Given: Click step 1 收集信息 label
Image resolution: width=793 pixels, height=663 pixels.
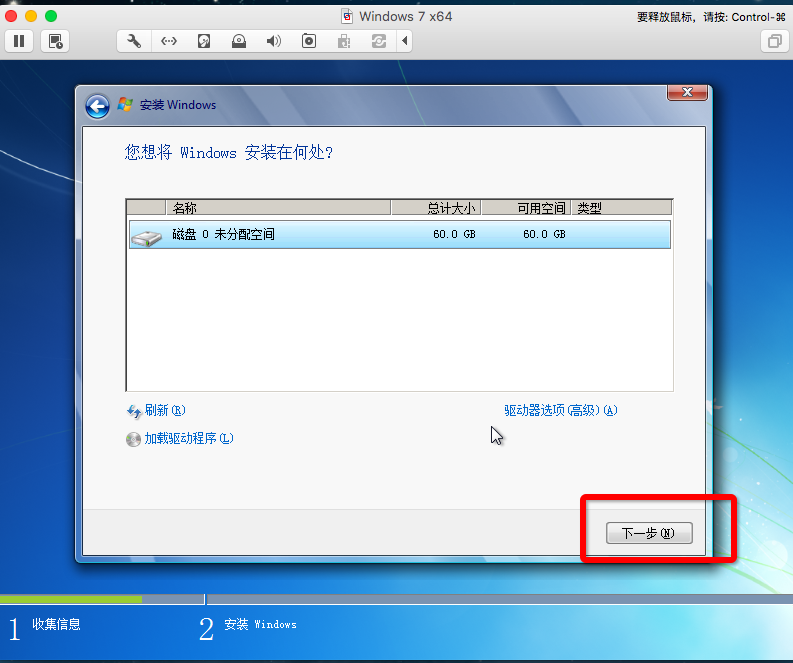Looking at the screenshot, I should click(56, 624).
